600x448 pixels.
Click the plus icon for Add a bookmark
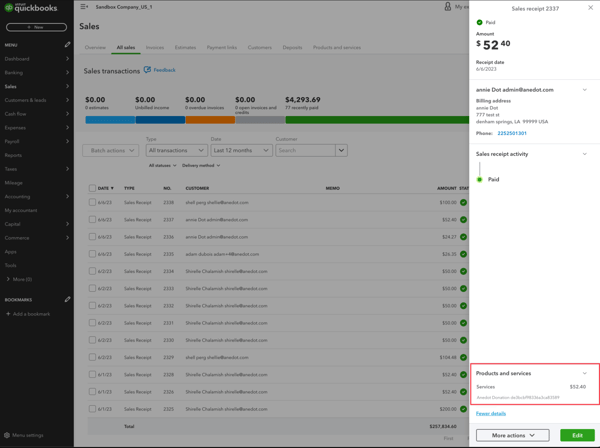click(8, 314)
